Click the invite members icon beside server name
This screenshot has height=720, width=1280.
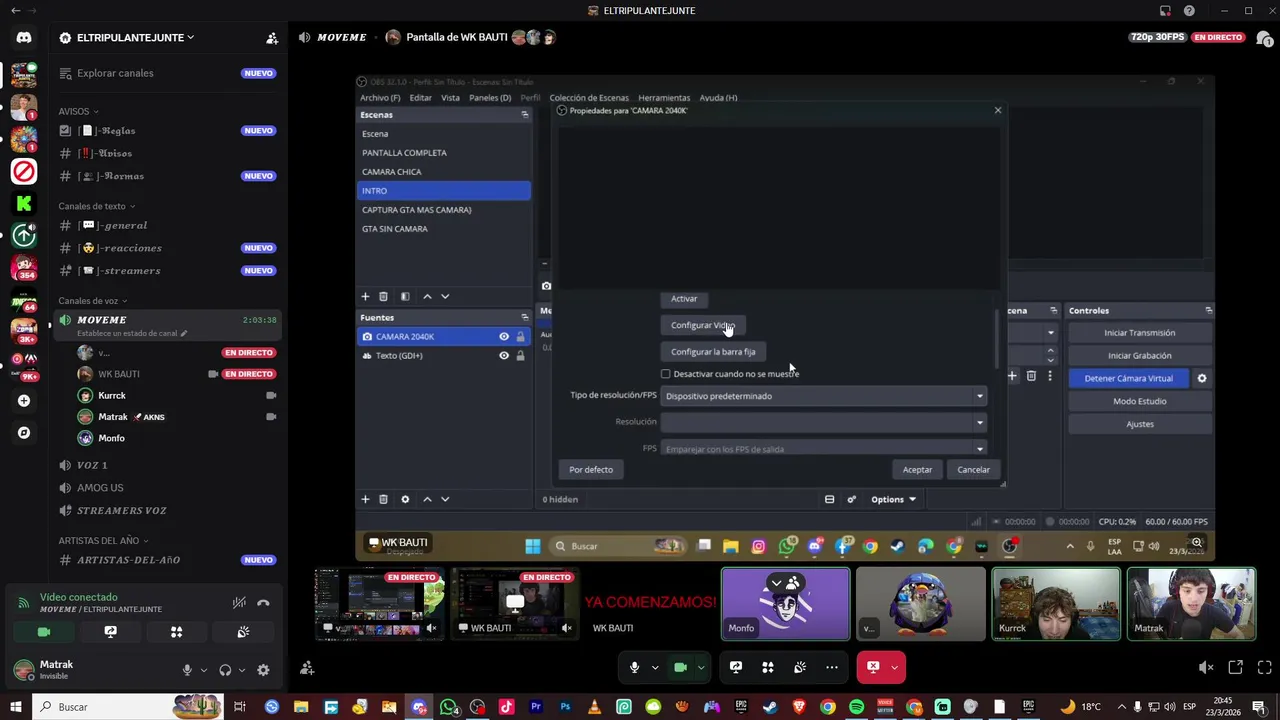point(271,38)
